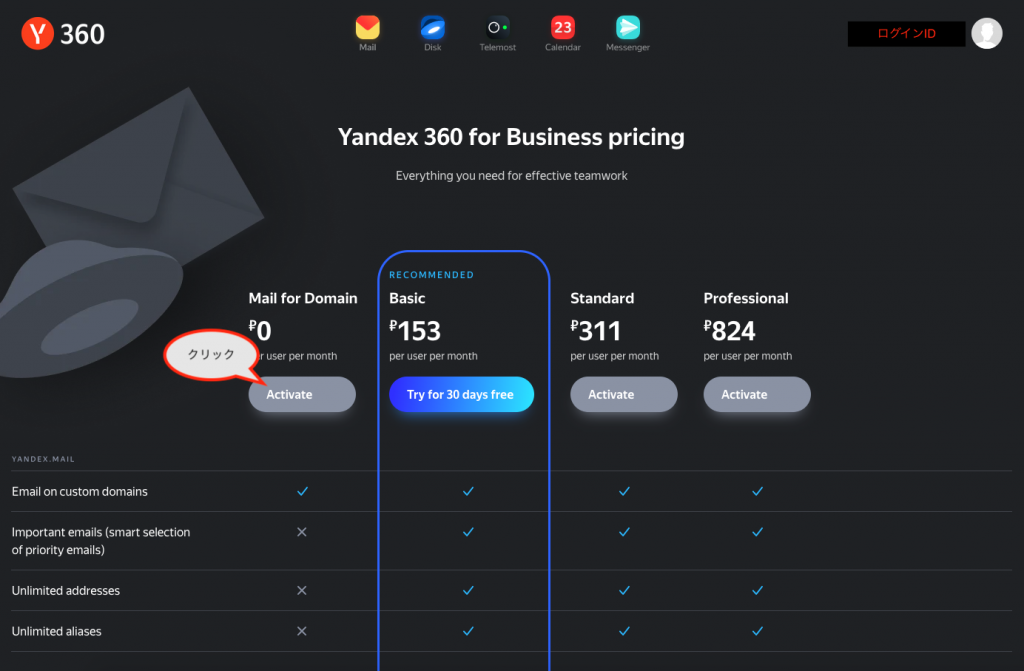This screenshot has height=671, width=1024.
Task: Select the Unlimited aliases row label
Action: 57,631
